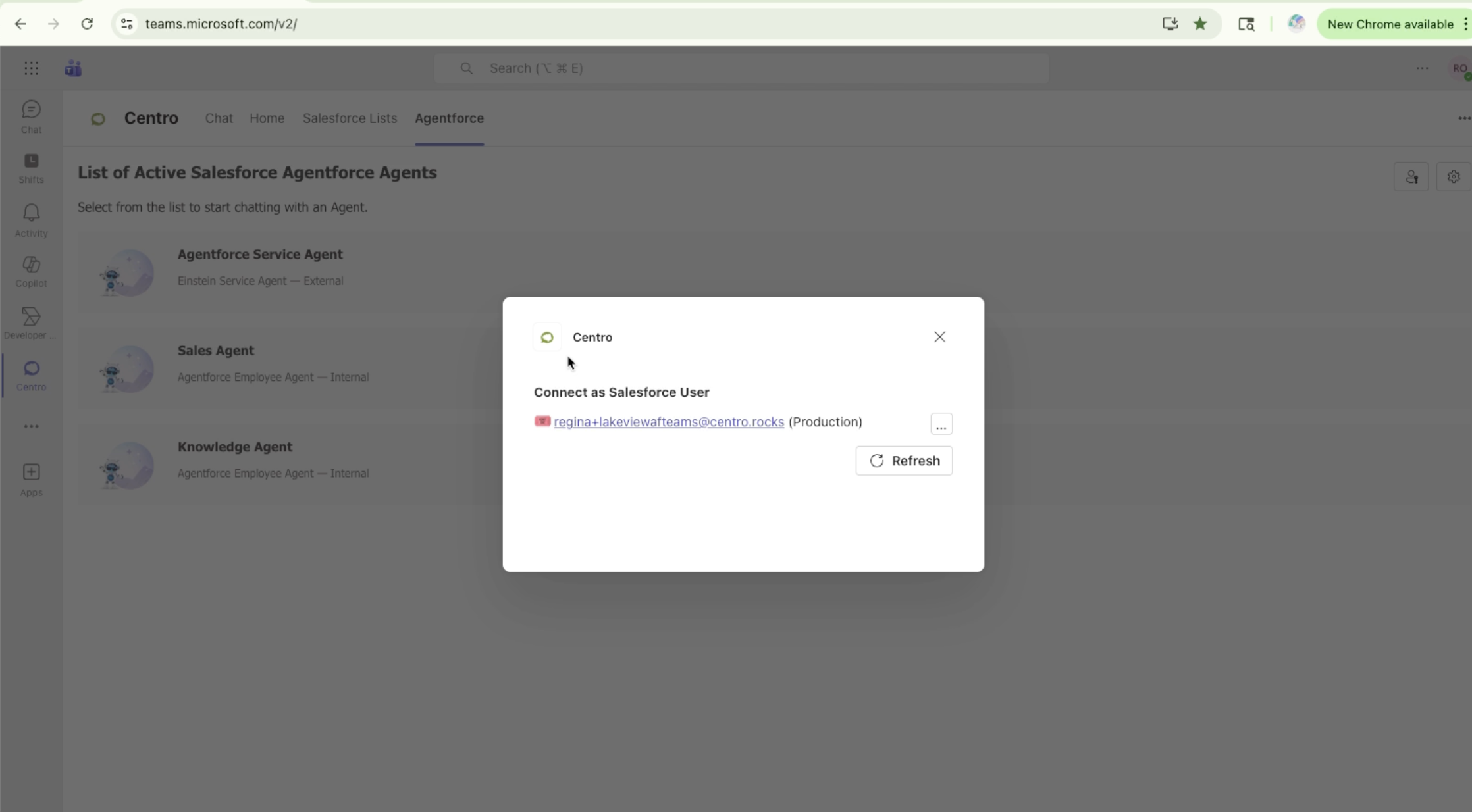Close the Centro dialog
The width and height of the screenshot is (1472, 812).
(x=939, y=337)
